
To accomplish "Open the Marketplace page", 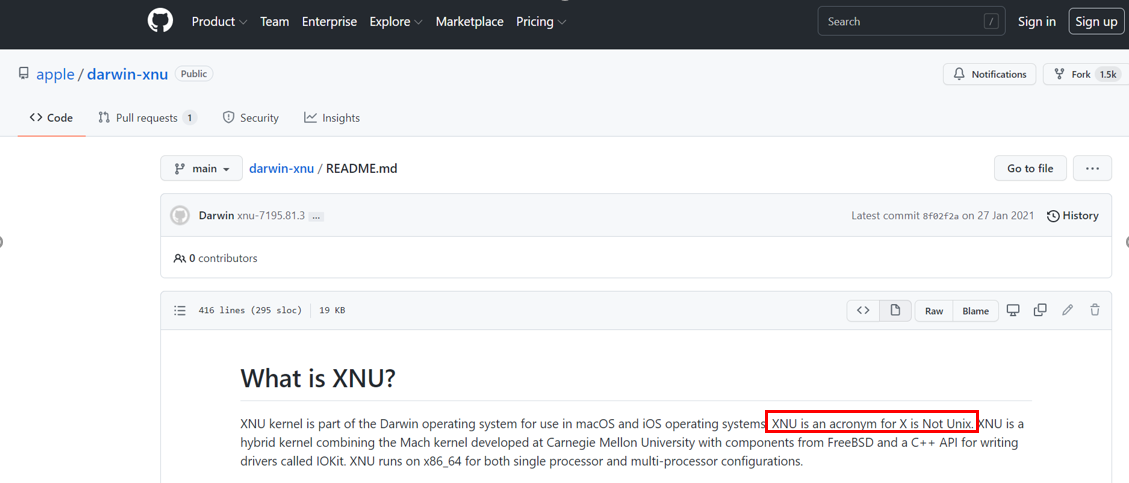I will [x=469, y=22].
